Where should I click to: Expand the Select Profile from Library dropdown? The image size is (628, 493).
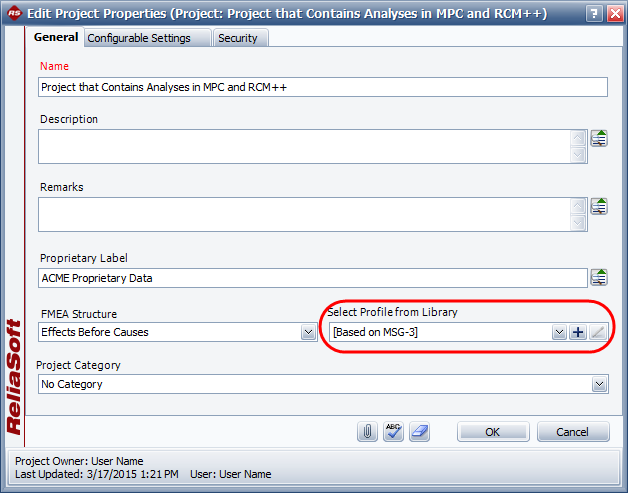pos(559,332)
